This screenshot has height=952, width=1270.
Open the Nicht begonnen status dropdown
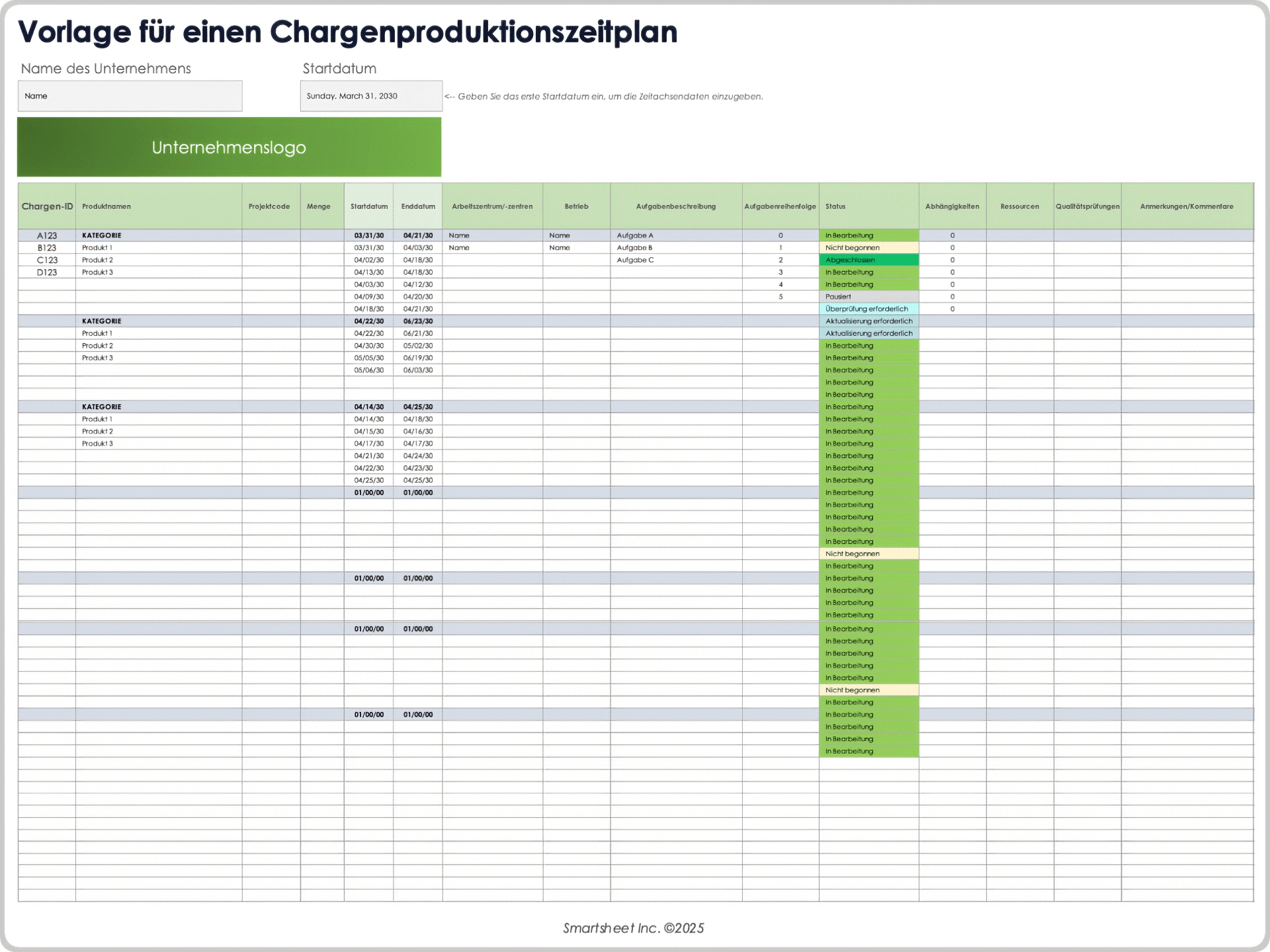(x=868, y=247)
